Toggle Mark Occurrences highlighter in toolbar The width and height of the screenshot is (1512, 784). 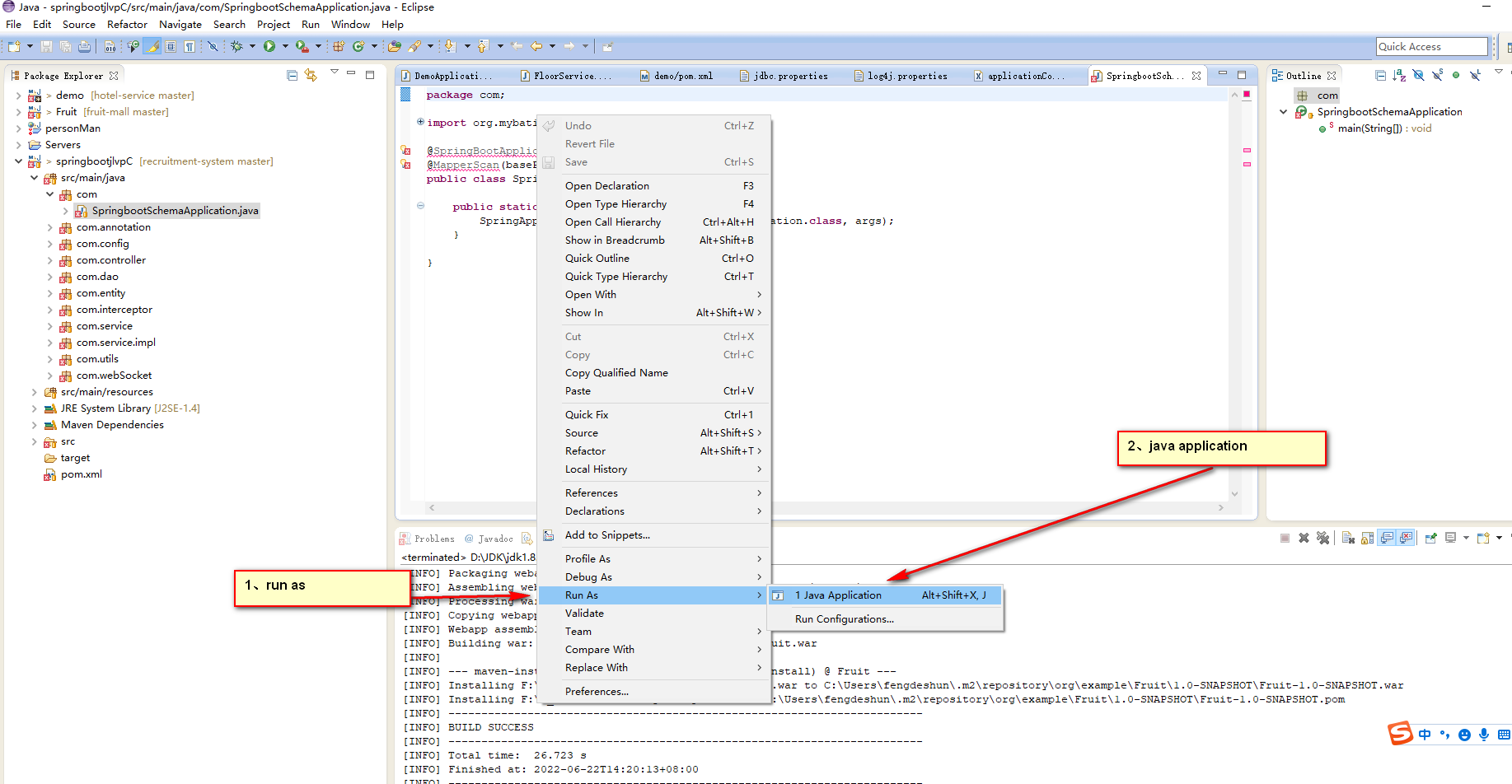(152, 46)
